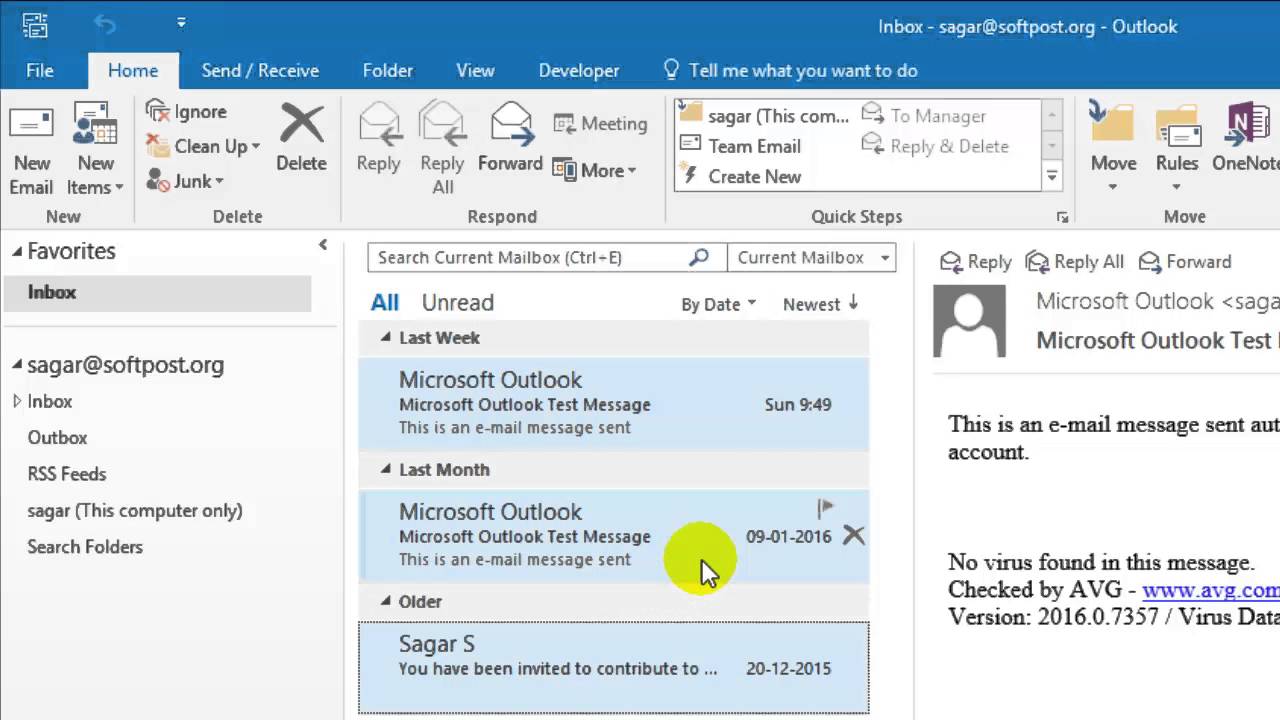Open the File tab

click(x=40, y=70)
